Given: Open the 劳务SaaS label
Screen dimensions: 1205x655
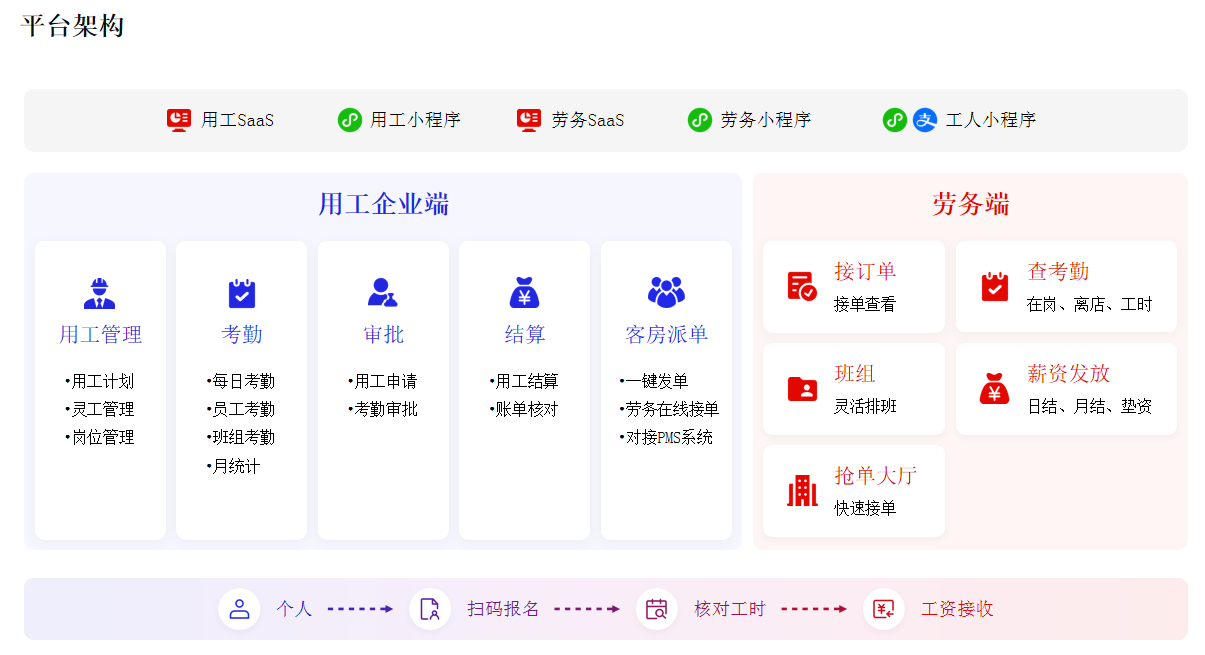Looking at the screenshot, I should pos(588,120).
